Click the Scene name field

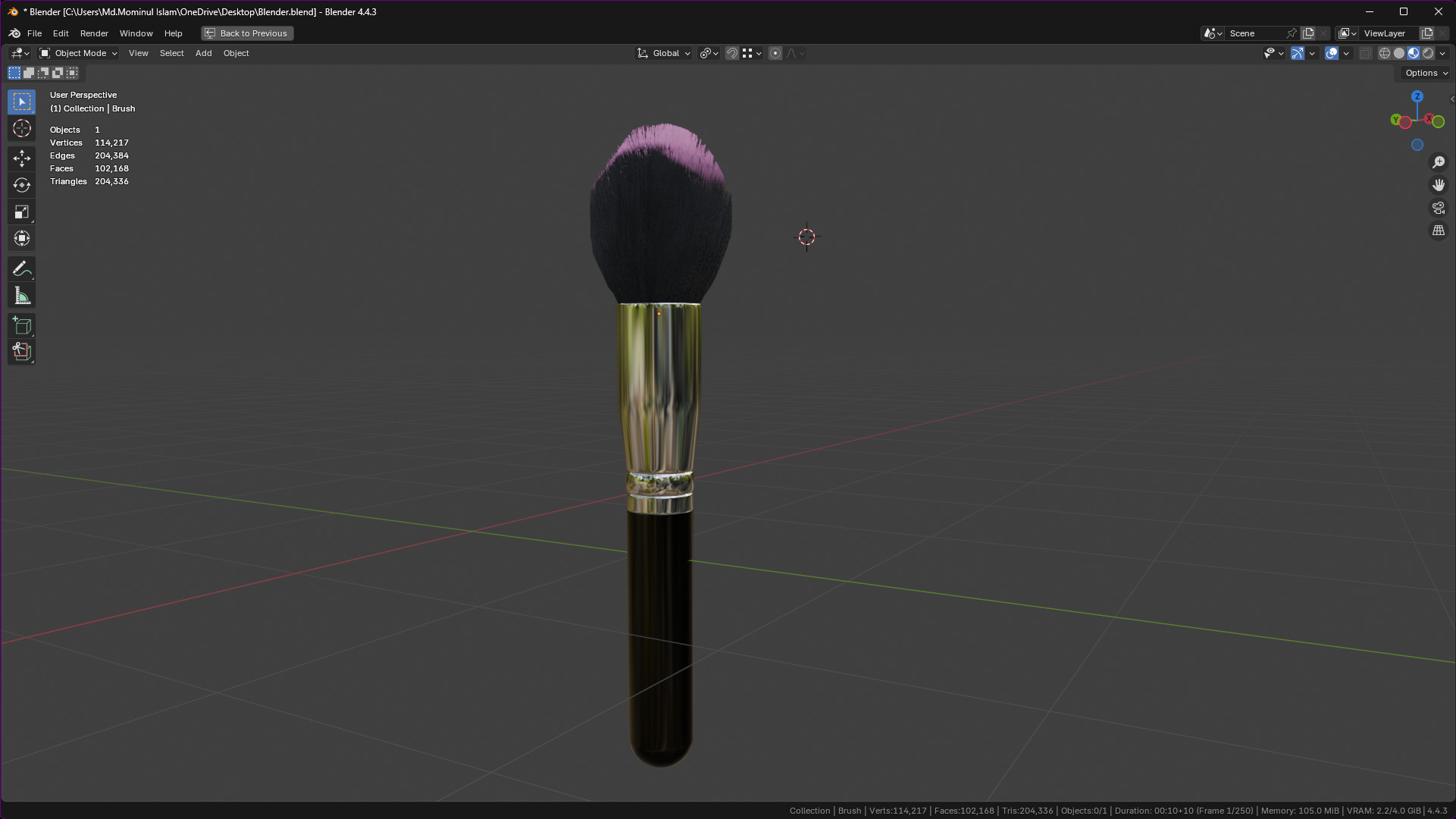pyautogui.click(x=1254, y=33)
